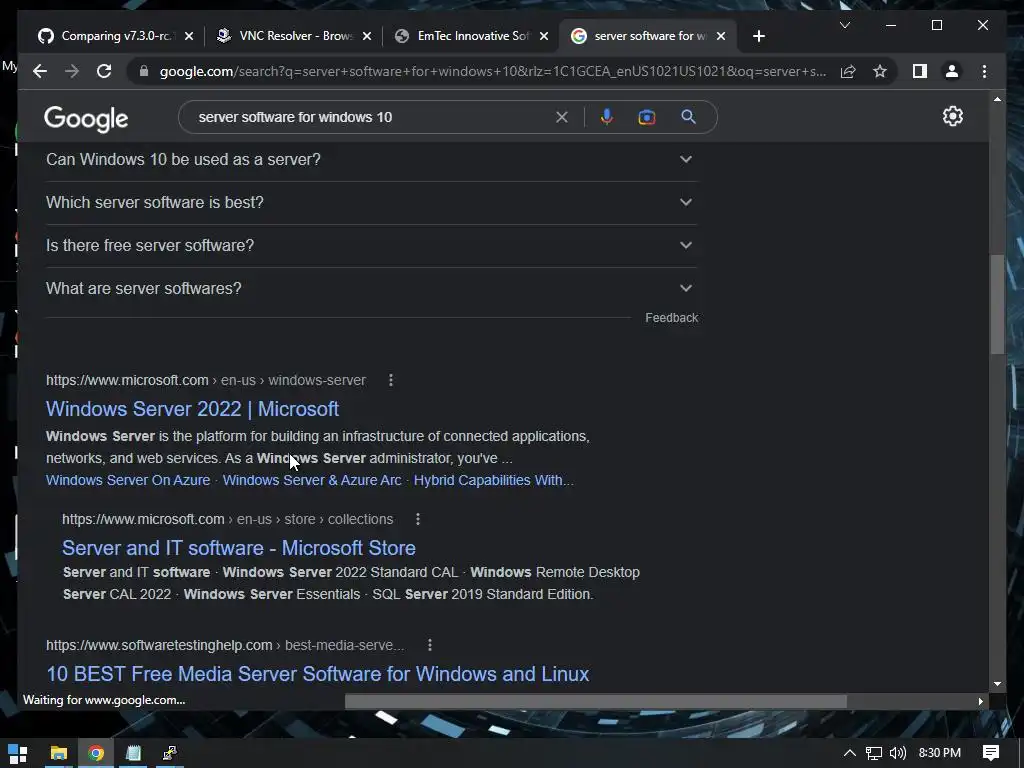Click into the Google search box
The height and width of the screenshot is (768, 1024).
pos(372,117)
